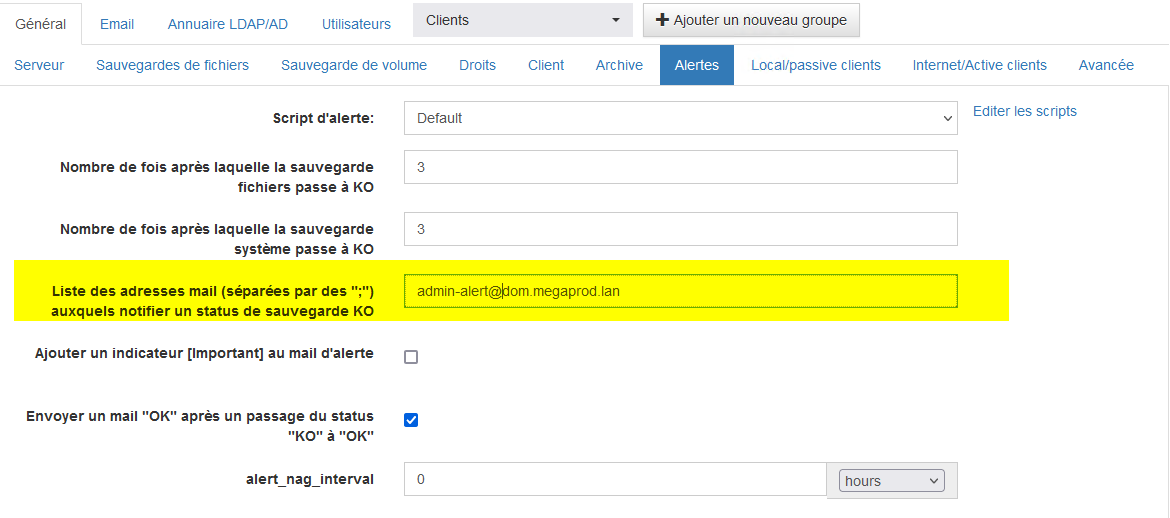1170x518 pixels.
Task: Click the Editer les scripts link
Action: tap(1024, 111)
